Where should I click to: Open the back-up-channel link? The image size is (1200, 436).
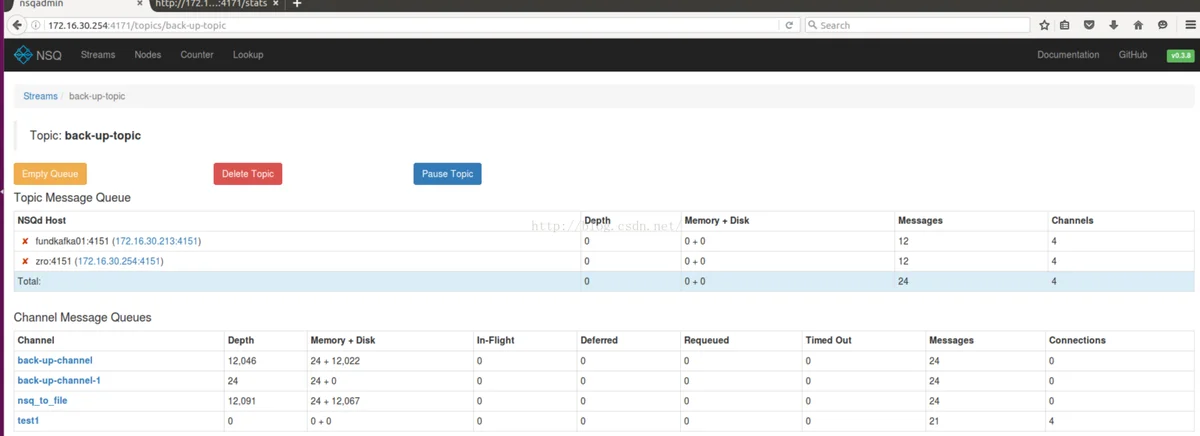[55, 360]
